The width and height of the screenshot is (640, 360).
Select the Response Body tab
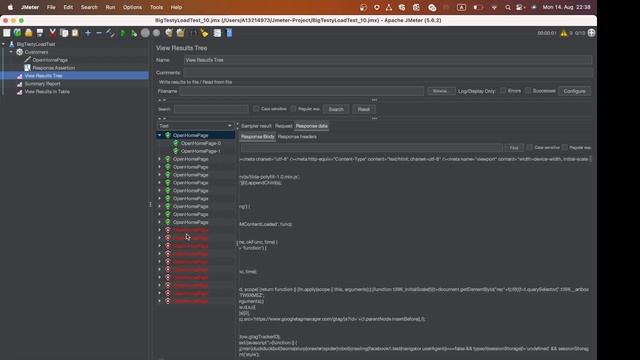click(258, 137)
